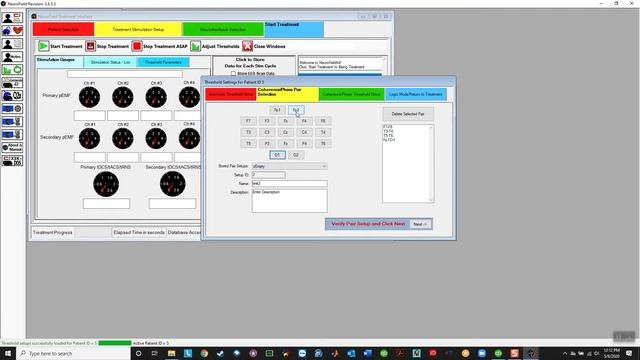Screen dimensions: 640x360
Task: Click the pair list vertical scrollbar
Action: (431, 163)
